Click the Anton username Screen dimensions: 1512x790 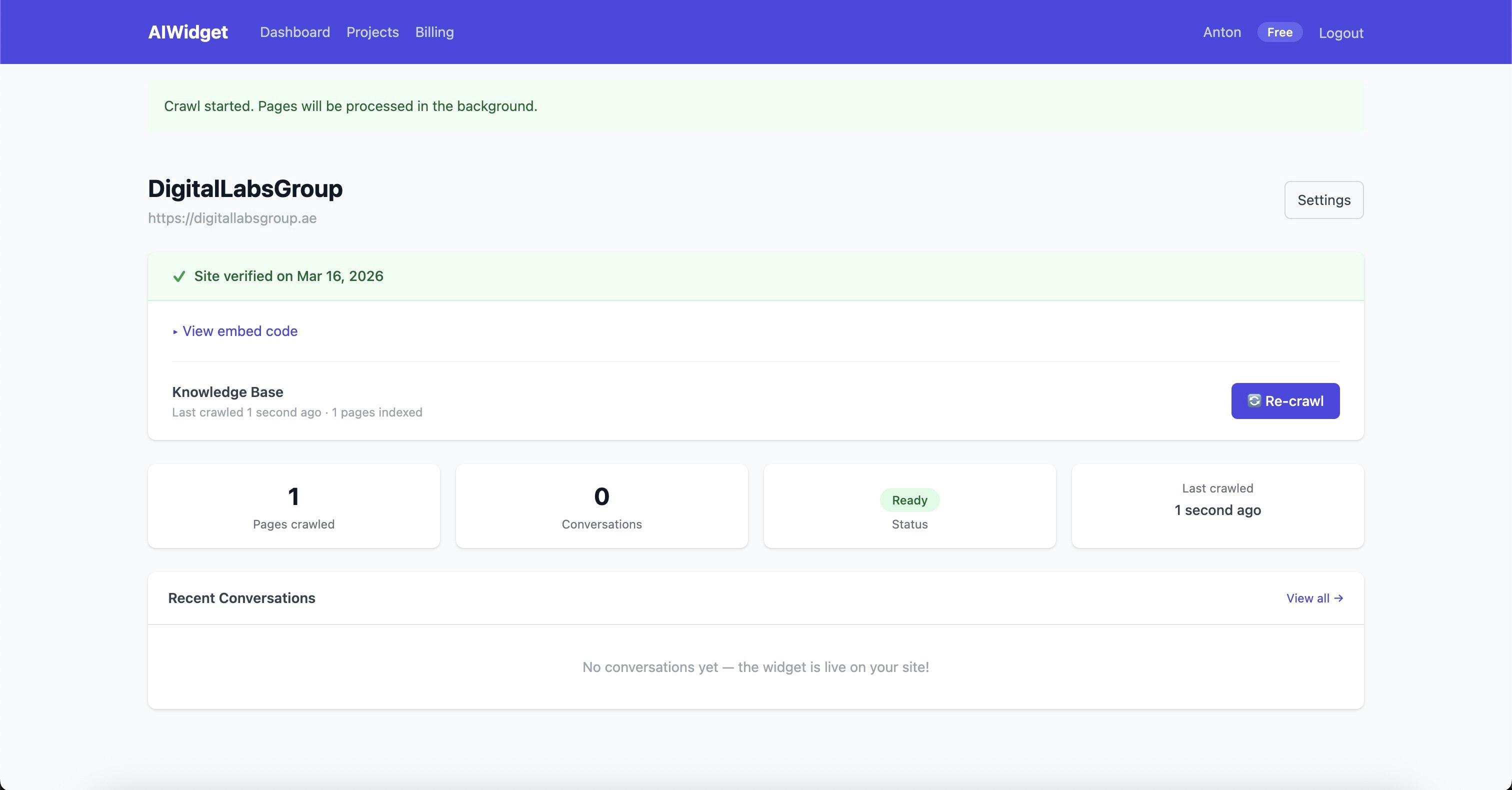pos(1221,32)
